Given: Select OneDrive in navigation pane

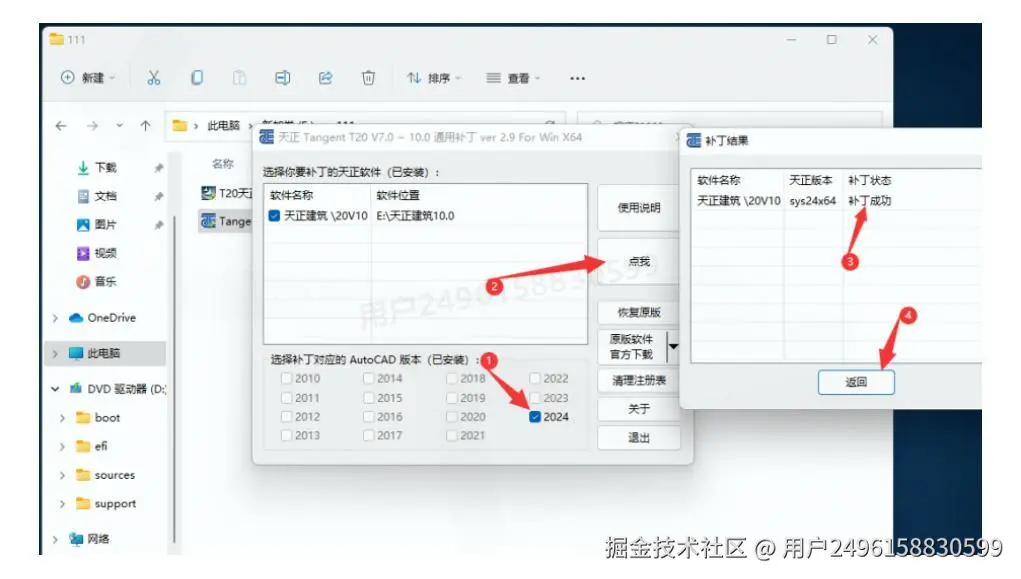Looking at the screenshot, I should [111, 318].
